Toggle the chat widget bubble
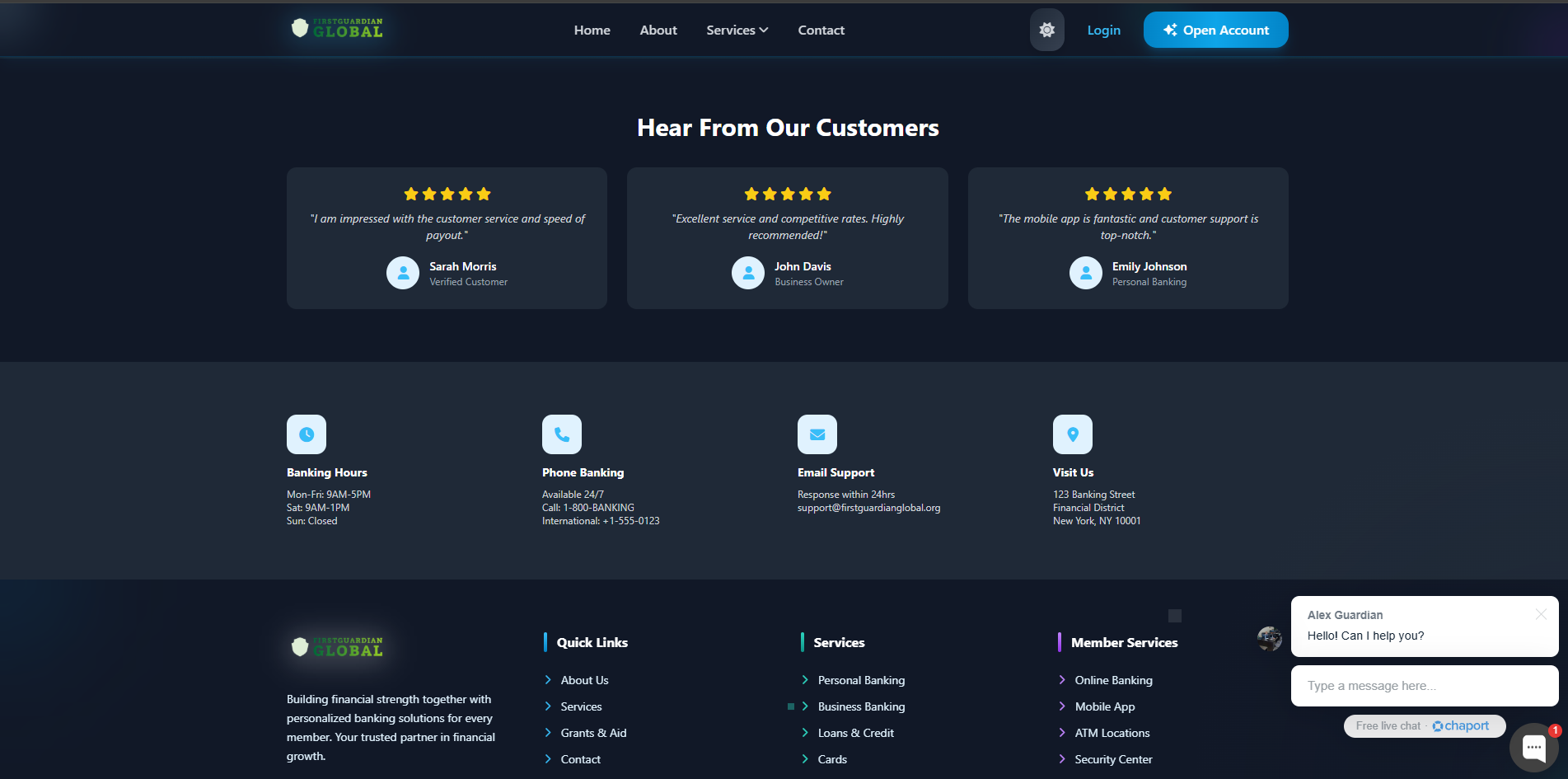This screenshot has width=1568, height=779. (x=1533, y=747)
